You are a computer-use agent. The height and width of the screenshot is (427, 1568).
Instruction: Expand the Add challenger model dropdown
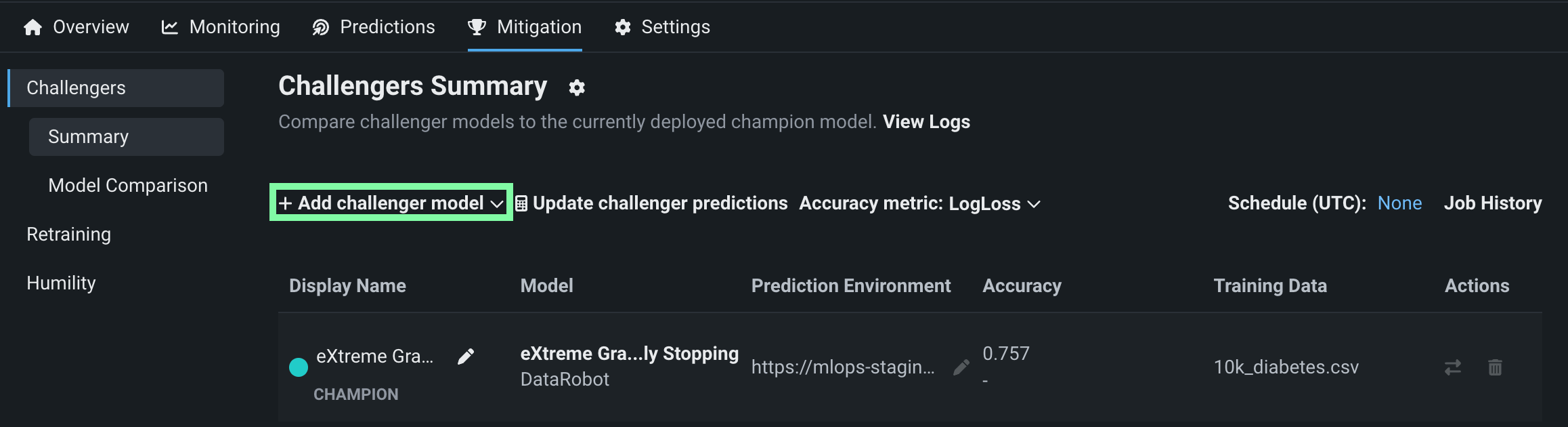(391, 203)
